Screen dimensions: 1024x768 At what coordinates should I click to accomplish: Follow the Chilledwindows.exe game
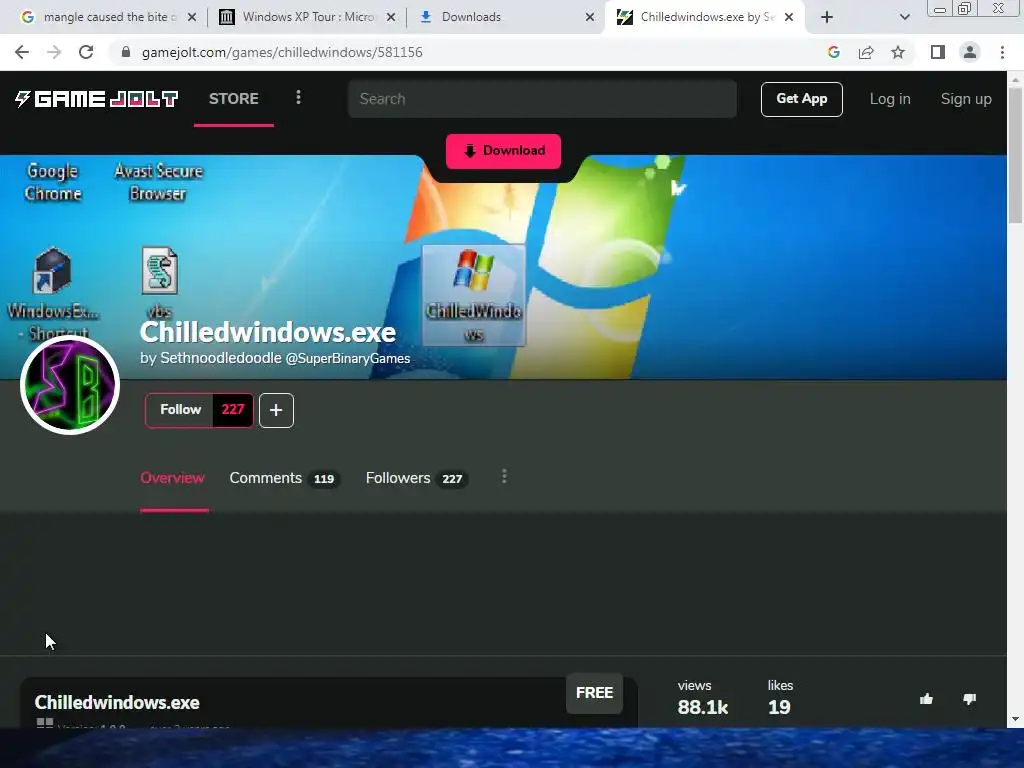pyautogui.click(x=180, y=409)
